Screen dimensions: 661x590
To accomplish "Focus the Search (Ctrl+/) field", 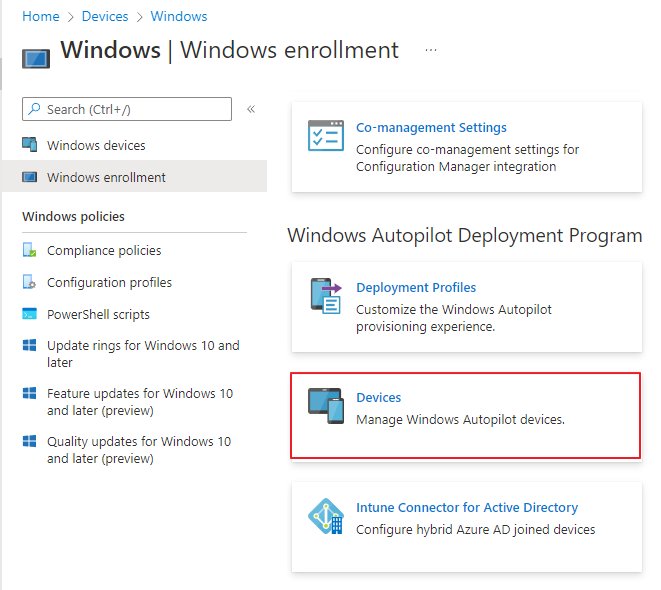I will [127, 109].
